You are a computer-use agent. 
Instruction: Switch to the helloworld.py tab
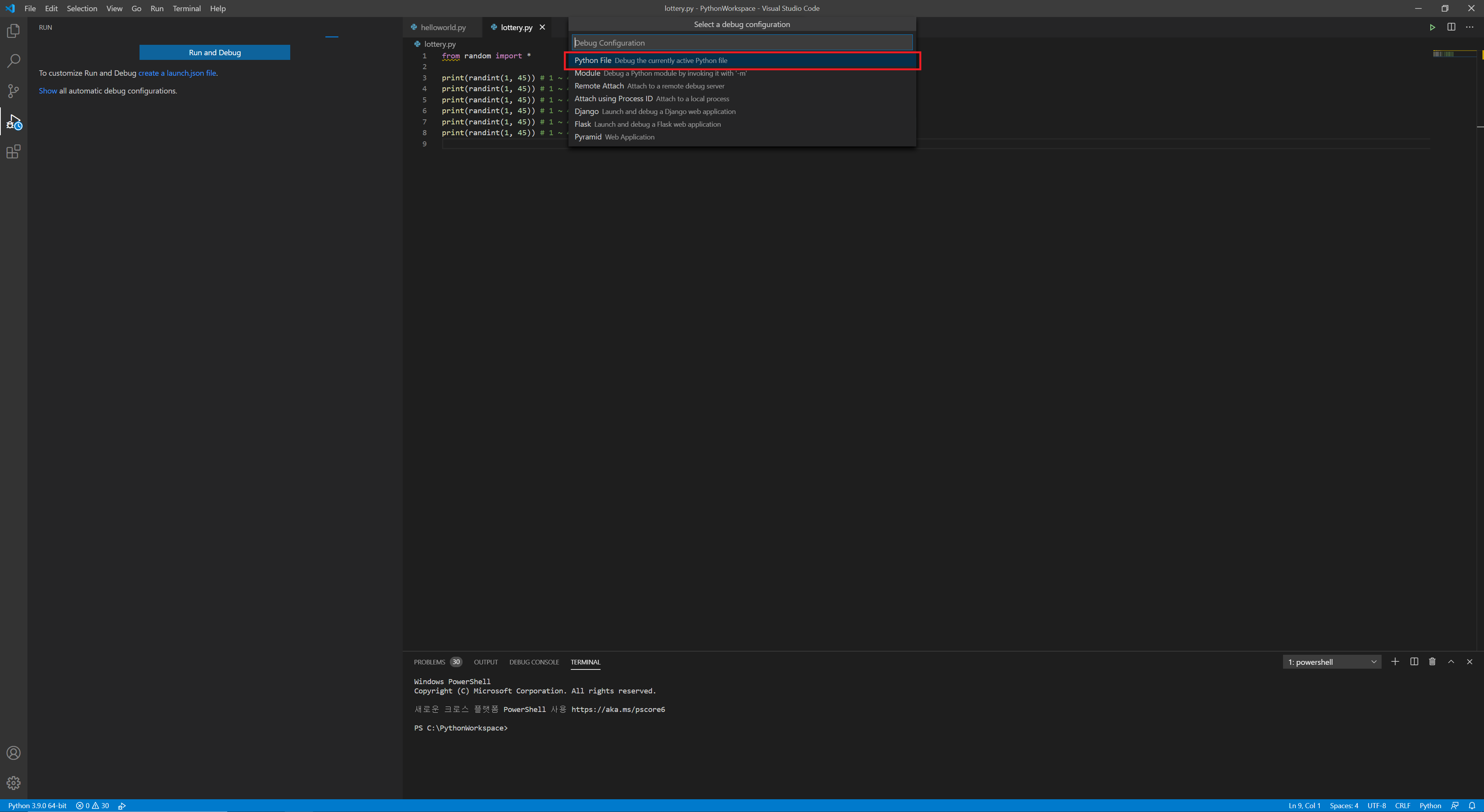coord(442,27)
